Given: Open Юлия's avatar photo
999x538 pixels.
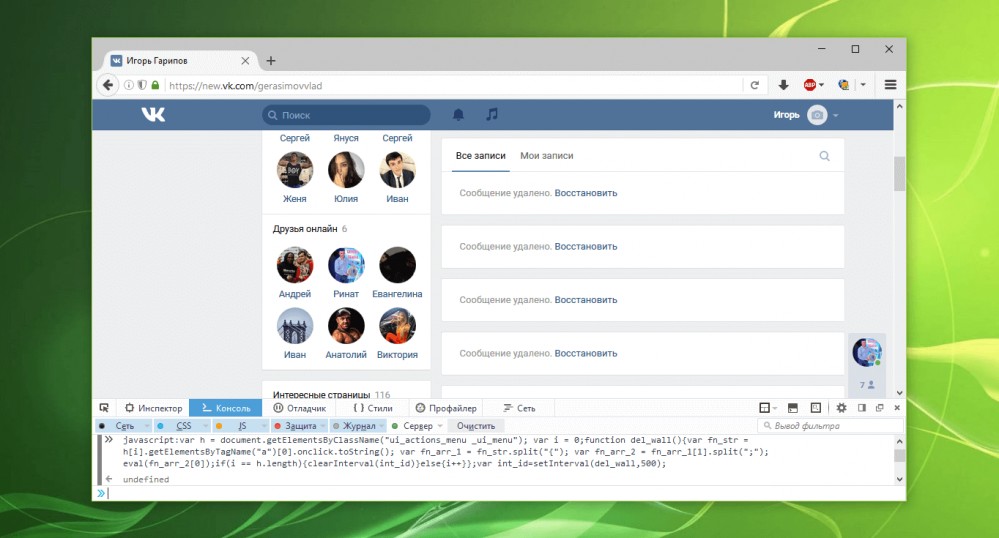Looking at the screenshot, I should pyautogui.click(x=346, y=170).
